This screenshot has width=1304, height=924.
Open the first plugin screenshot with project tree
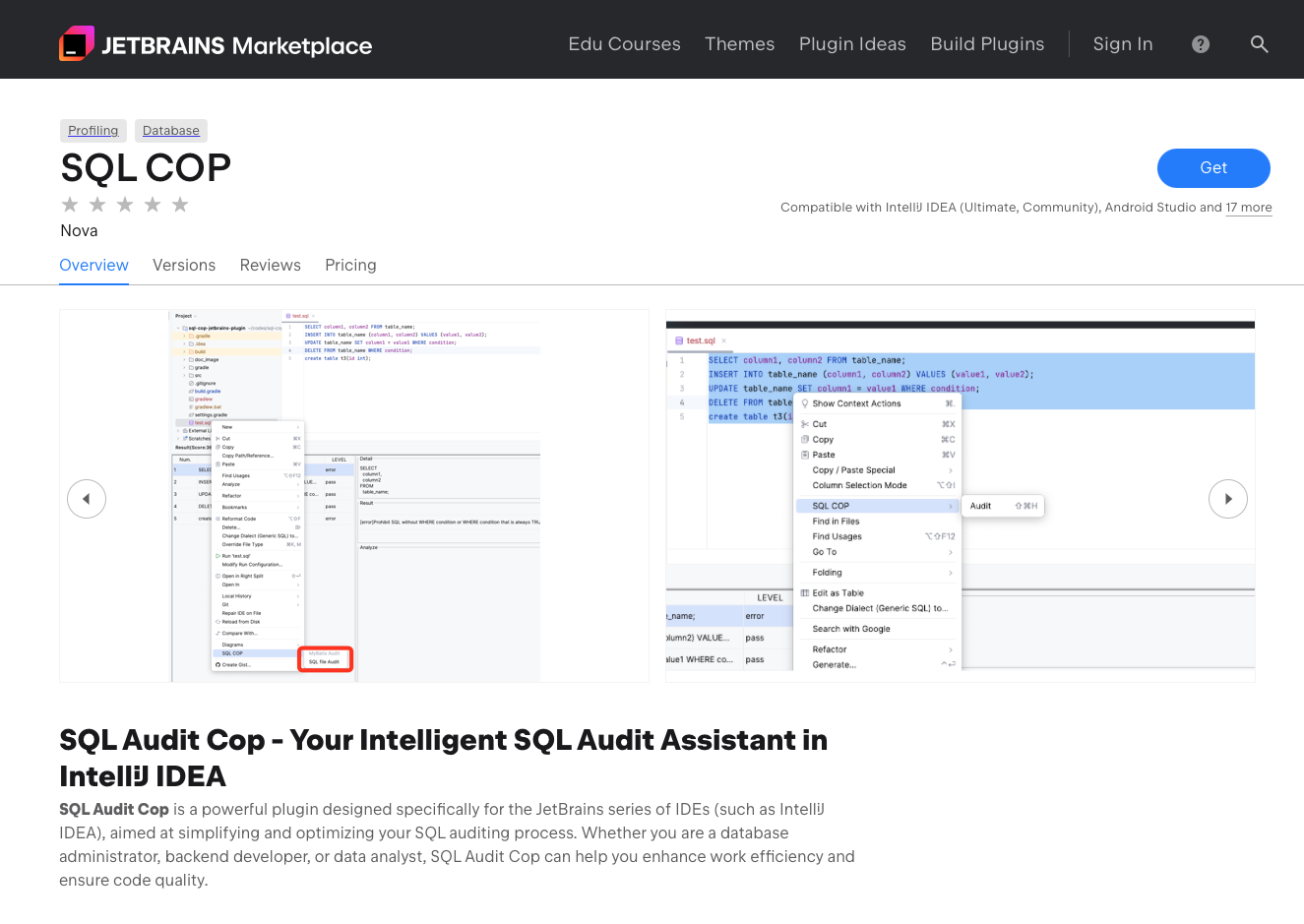(354, 496)
